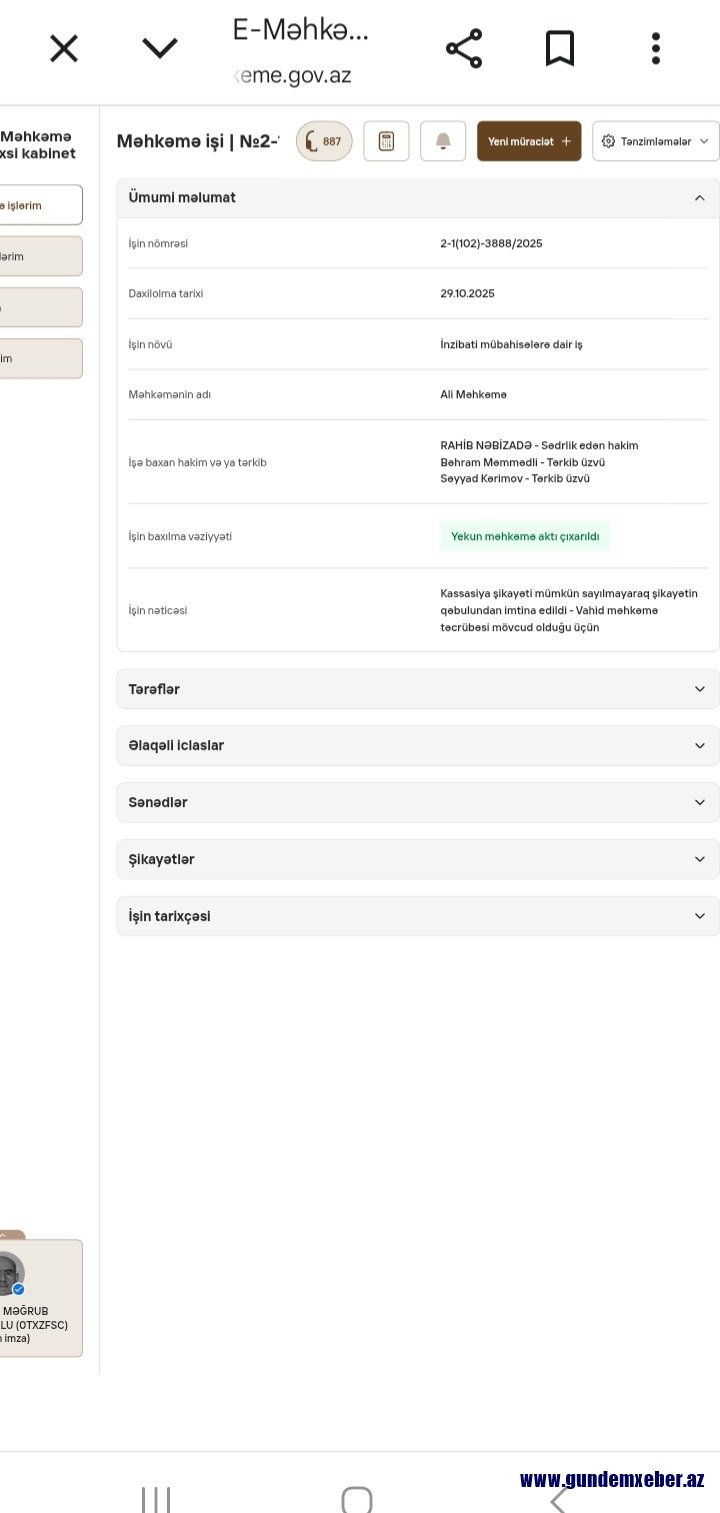The image size is (720, 1513).
Task: Collapse the Ümumi məlumat section
Action: click(x=418, y=198)
